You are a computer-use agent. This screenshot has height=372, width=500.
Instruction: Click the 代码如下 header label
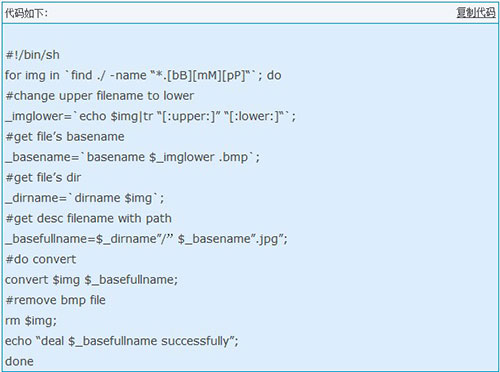pos(26,13)
